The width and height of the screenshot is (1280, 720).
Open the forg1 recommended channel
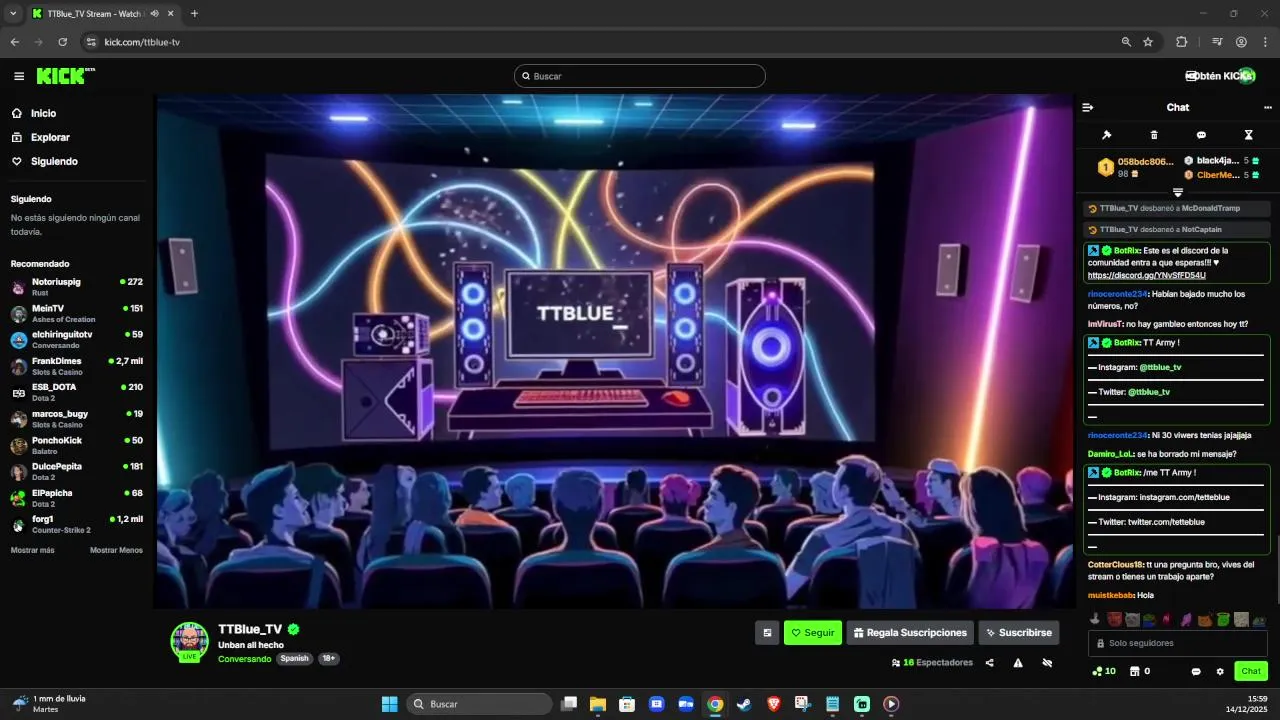pyautogui.click(x=77, y=524)
